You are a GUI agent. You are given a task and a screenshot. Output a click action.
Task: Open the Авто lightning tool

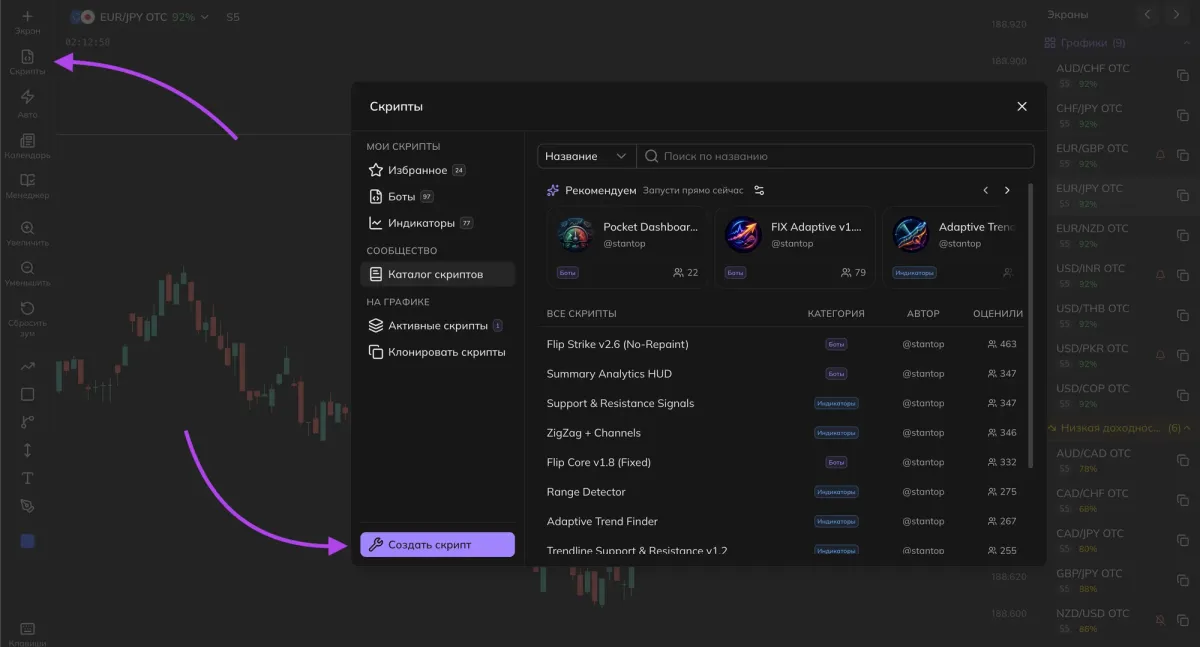tap(27, 103)
